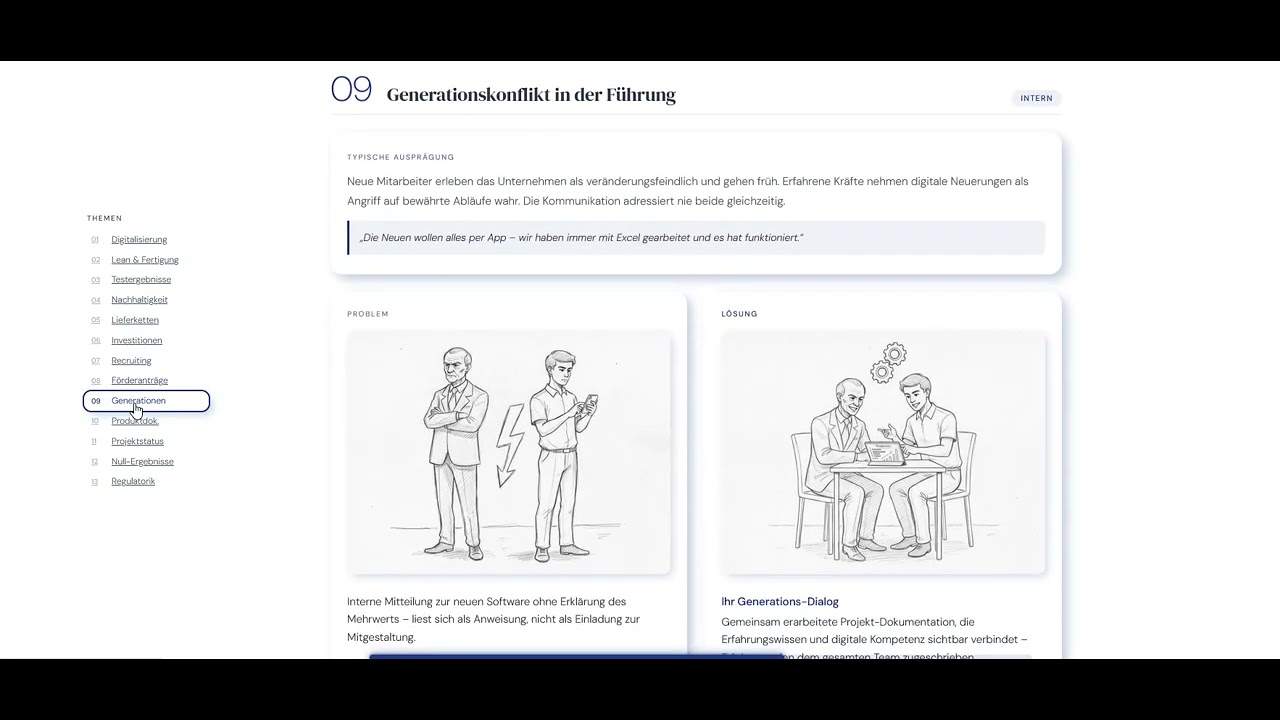
Task: Click the large "09" section number
Action: pos(351,90)
